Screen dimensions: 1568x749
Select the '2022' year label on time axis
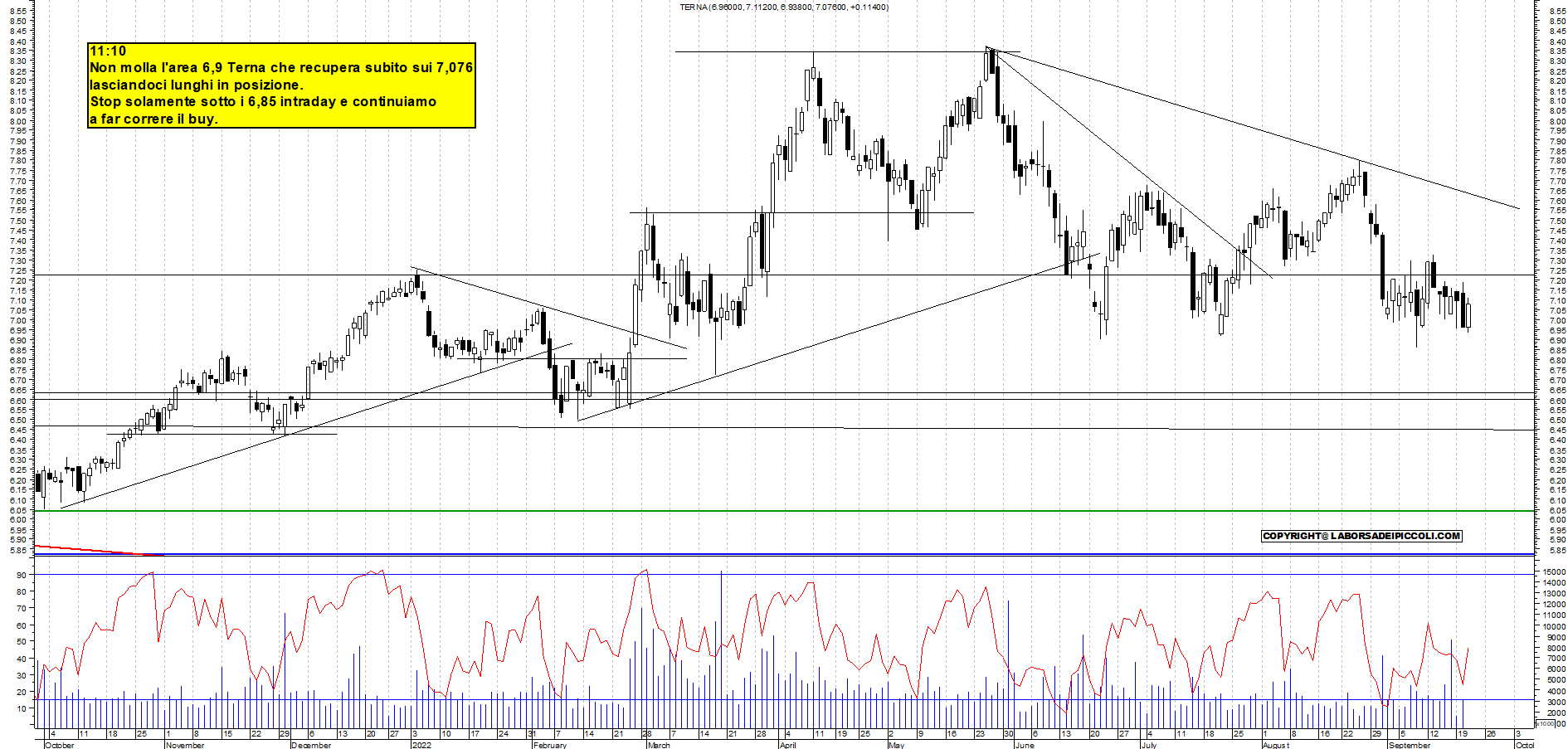[422, 745]
